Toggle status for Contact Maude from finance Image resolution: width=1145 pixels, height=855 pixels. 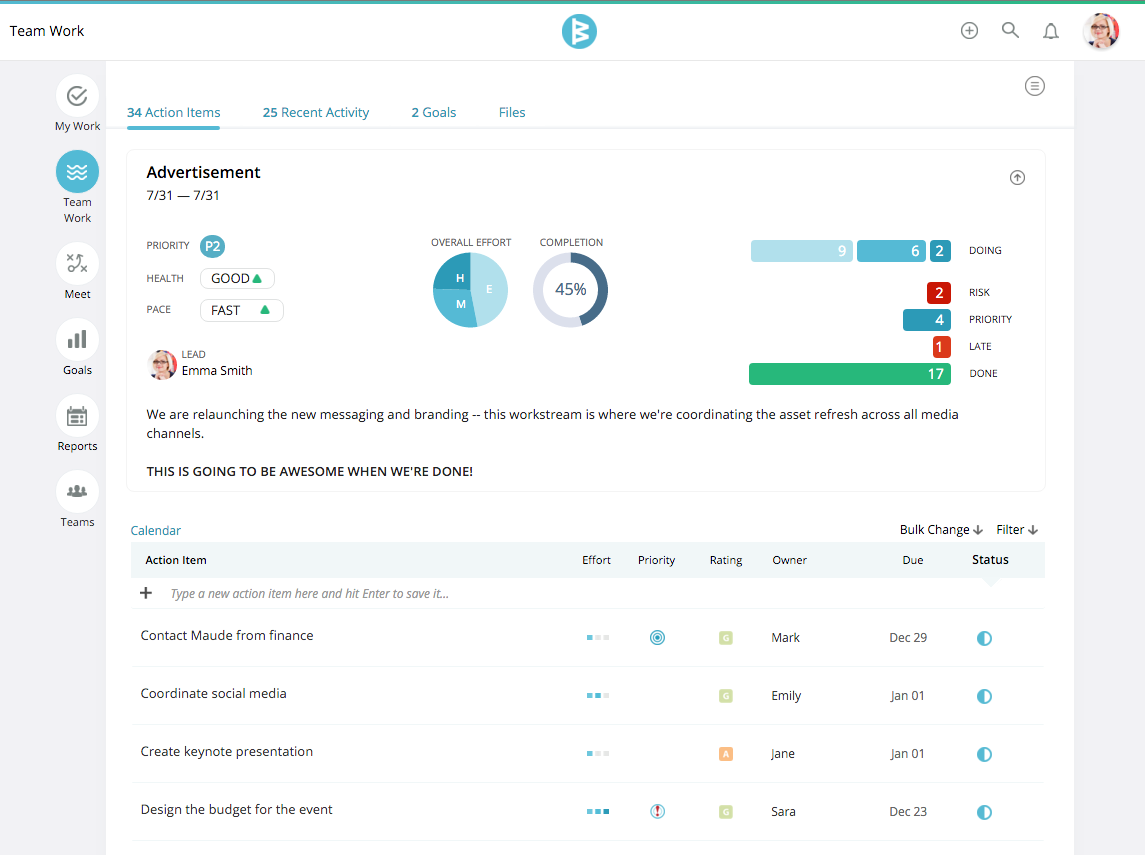(x=984, y=638)
